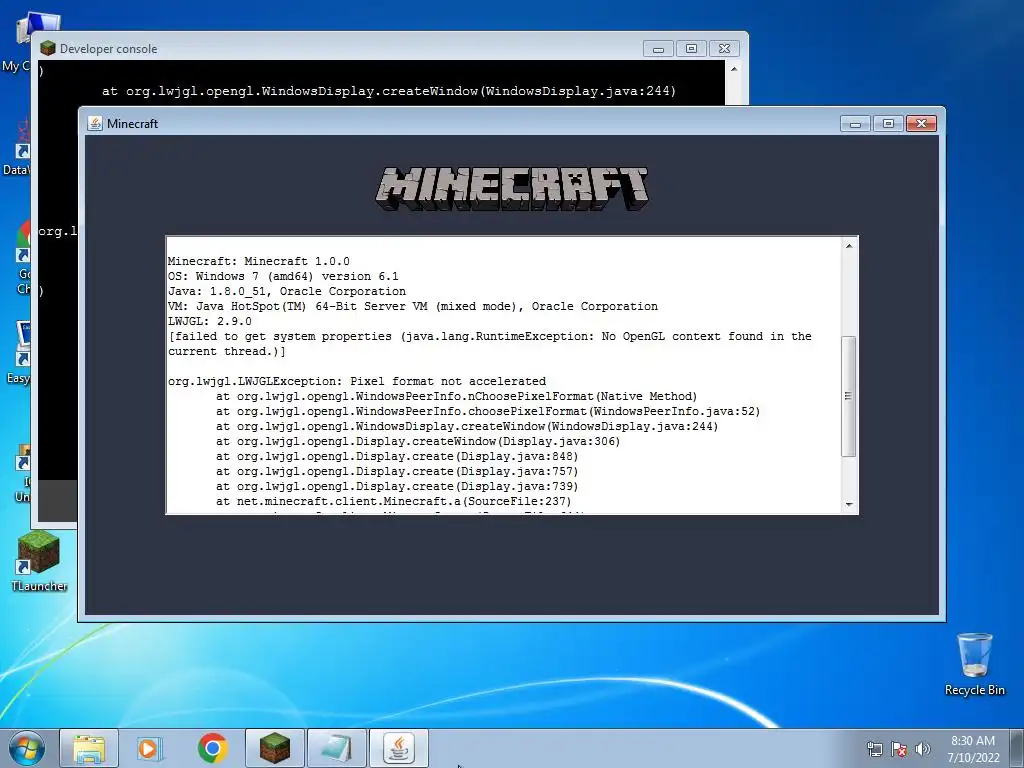
Task: Minimize the Developer console window
Action: click(658, 49)
